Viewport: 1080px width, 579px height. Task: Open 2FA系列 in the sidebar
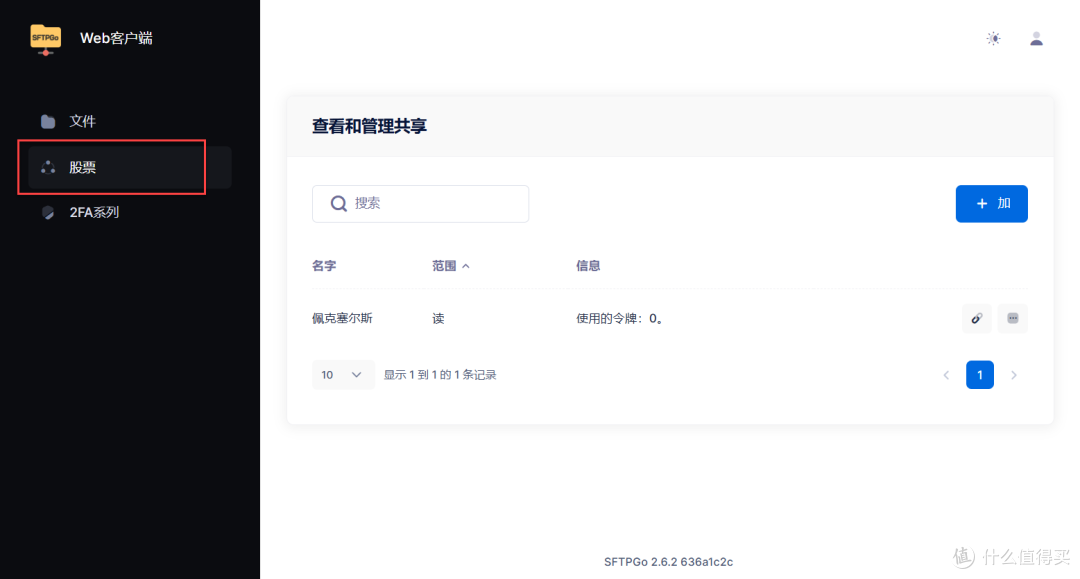click(129, 213)
